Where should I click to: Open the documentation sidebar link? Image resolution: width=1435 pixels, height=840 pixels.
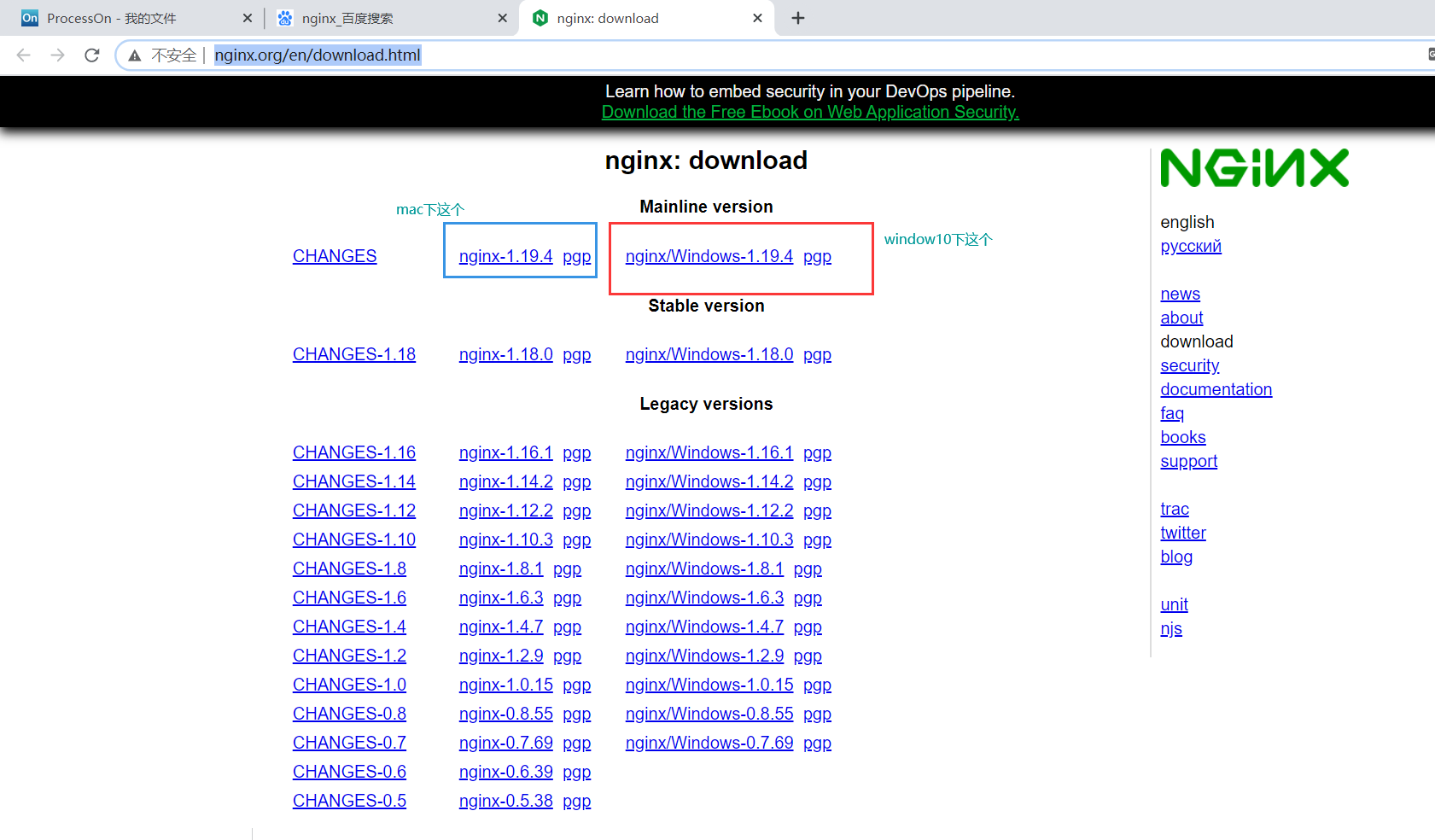pos(1216,389)
